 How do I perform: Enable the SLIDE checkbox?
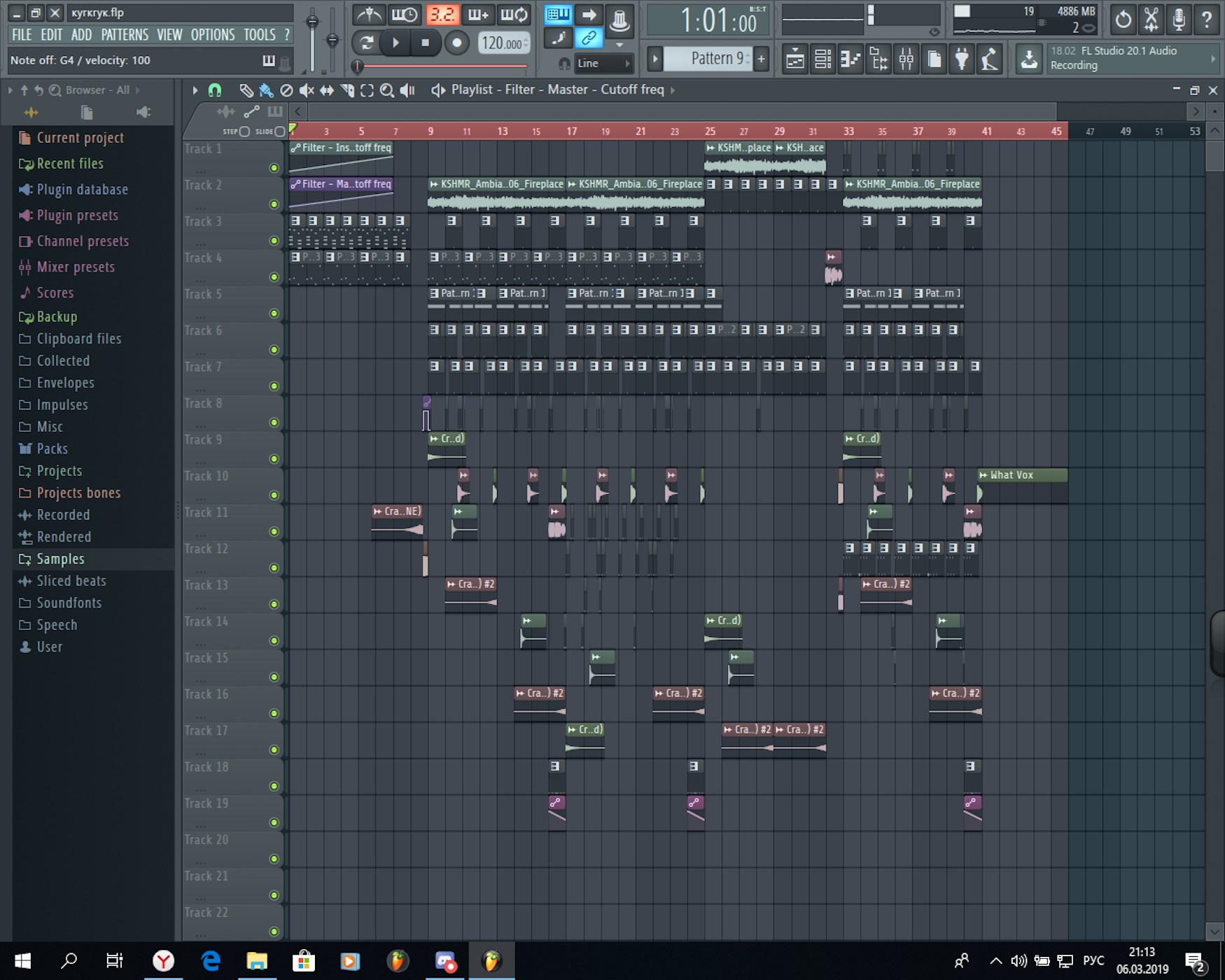coord(280,132)
